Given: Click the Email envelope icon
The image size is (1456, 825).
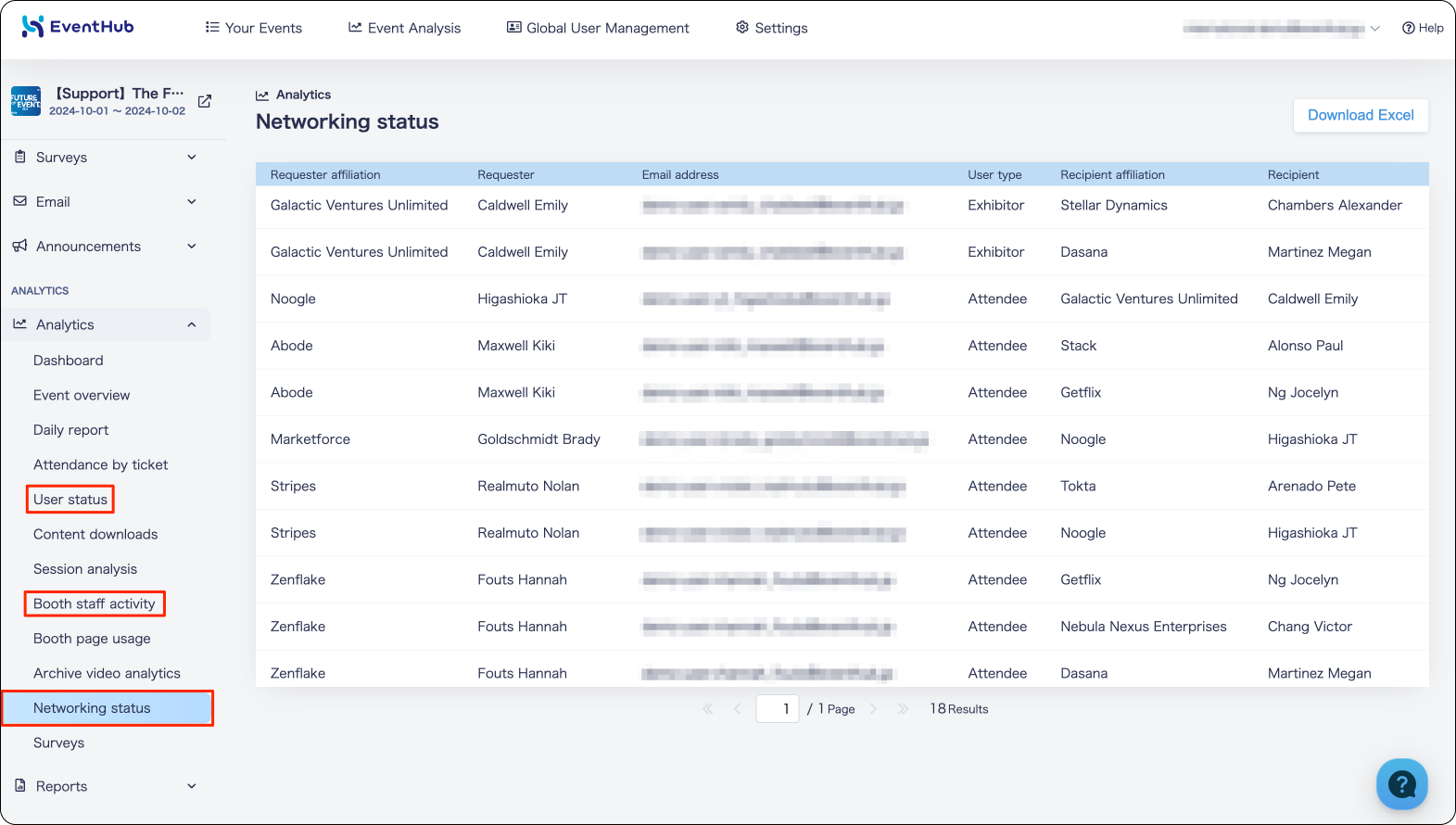Looking at the screenshot, I should coord(20,201).
